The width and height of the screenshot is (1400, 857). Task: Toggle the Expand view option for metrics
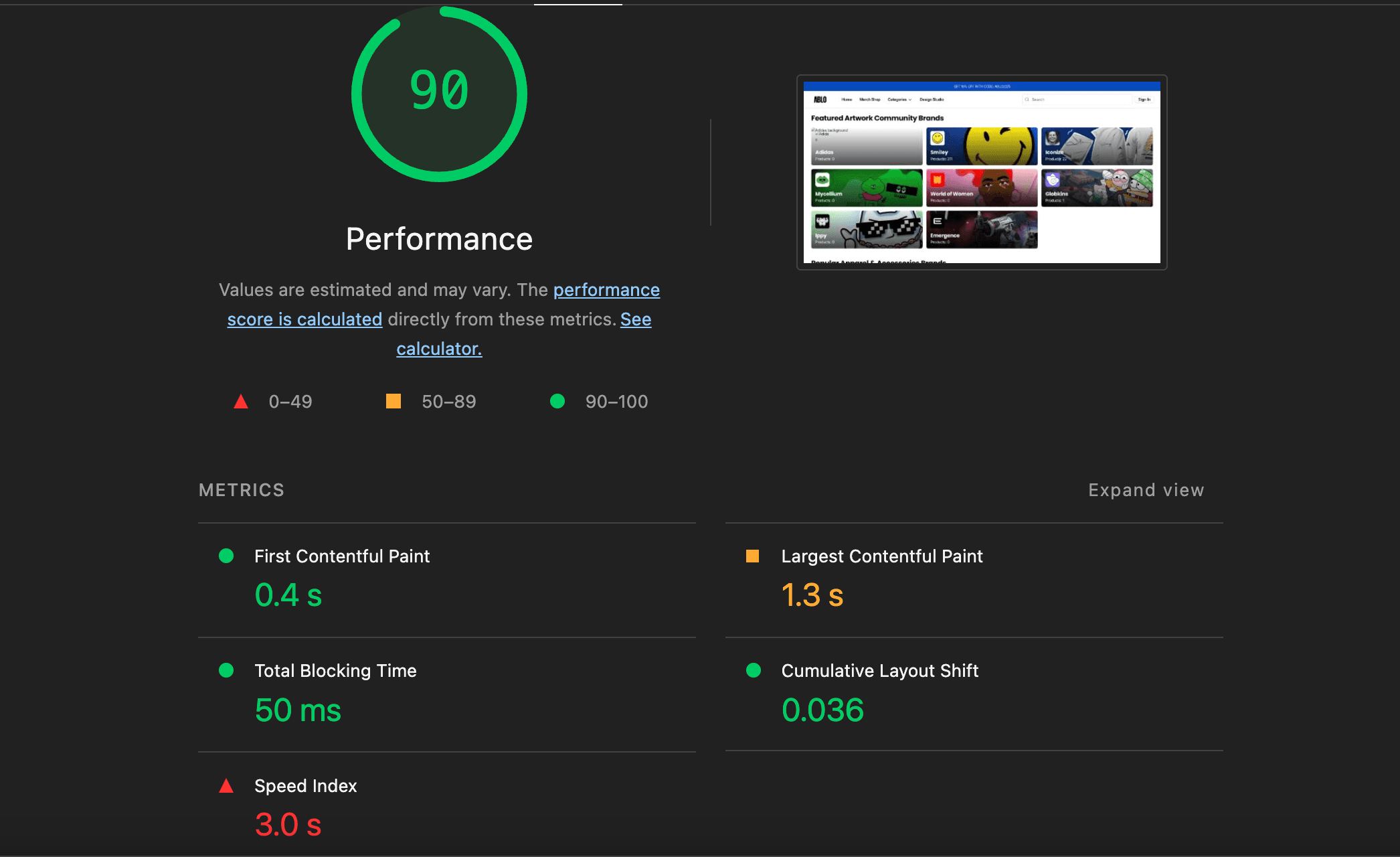coord(1146,490)
